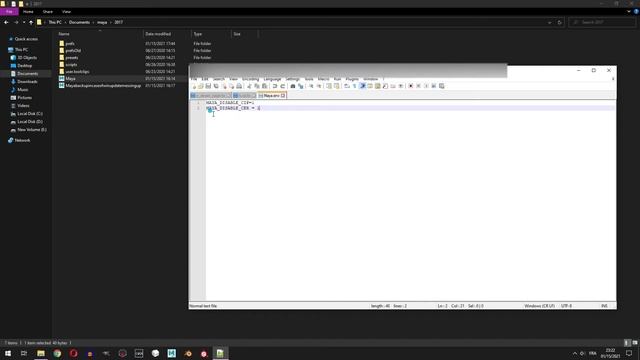Open the Share ribbon tab in Explorer
The image size is (640, 360).
coord(48,12)
